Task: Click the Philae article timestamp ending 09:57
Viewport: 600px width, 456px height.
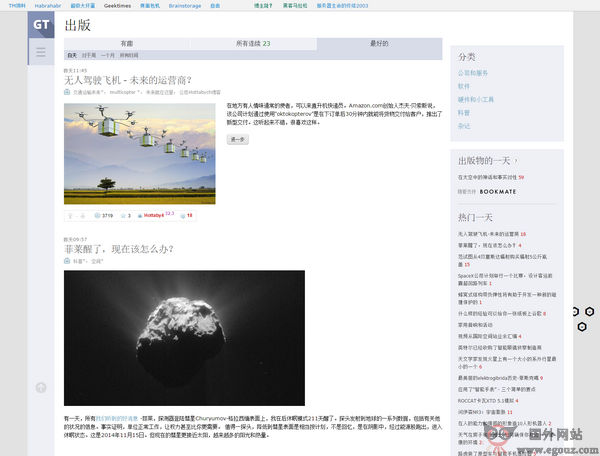Action: pyautogui.click(x=75, y=239)
